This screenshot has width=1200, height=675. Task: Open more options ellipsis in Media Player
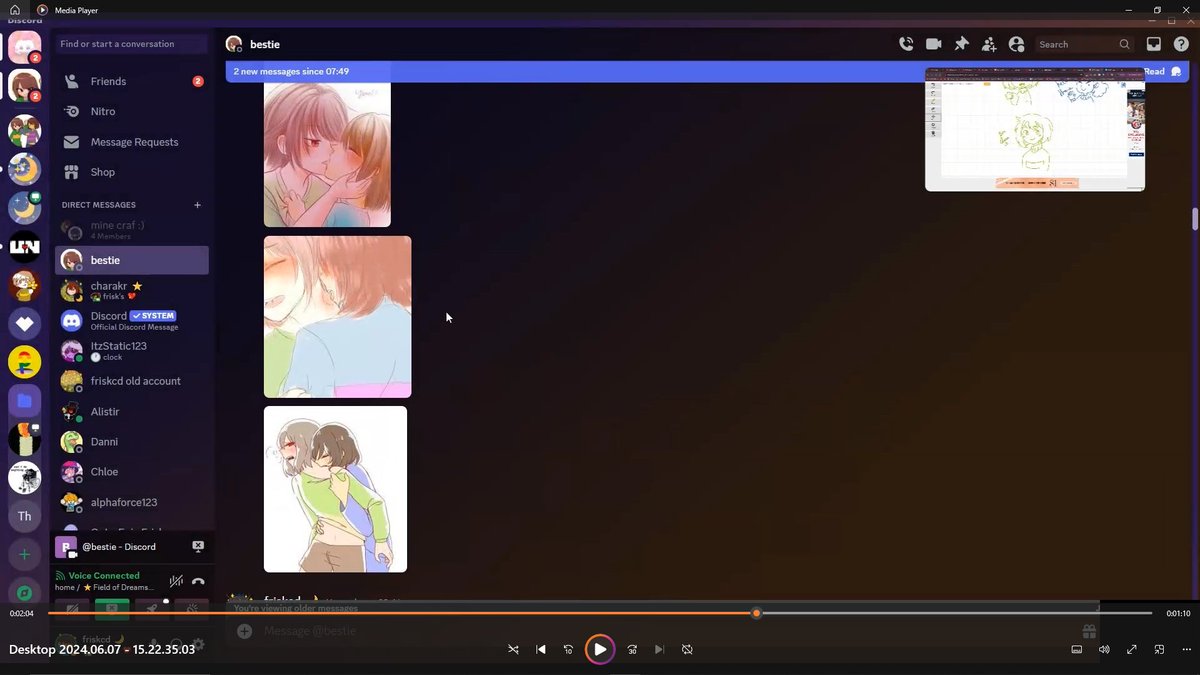1187,649
